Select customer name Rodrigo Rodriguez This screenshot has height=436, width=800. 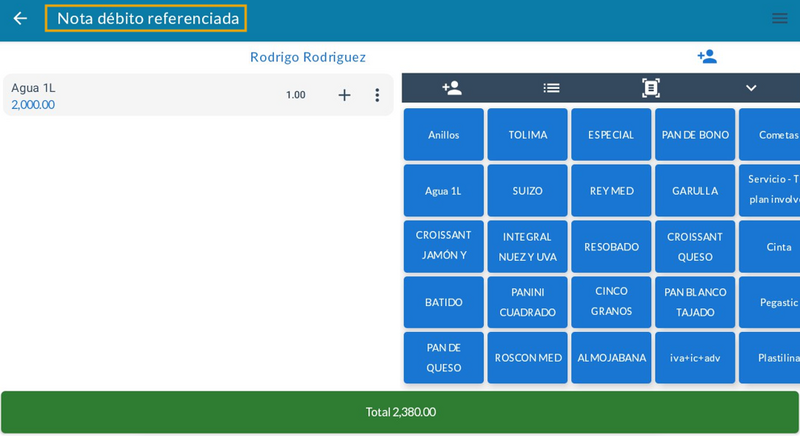point(308,57)
